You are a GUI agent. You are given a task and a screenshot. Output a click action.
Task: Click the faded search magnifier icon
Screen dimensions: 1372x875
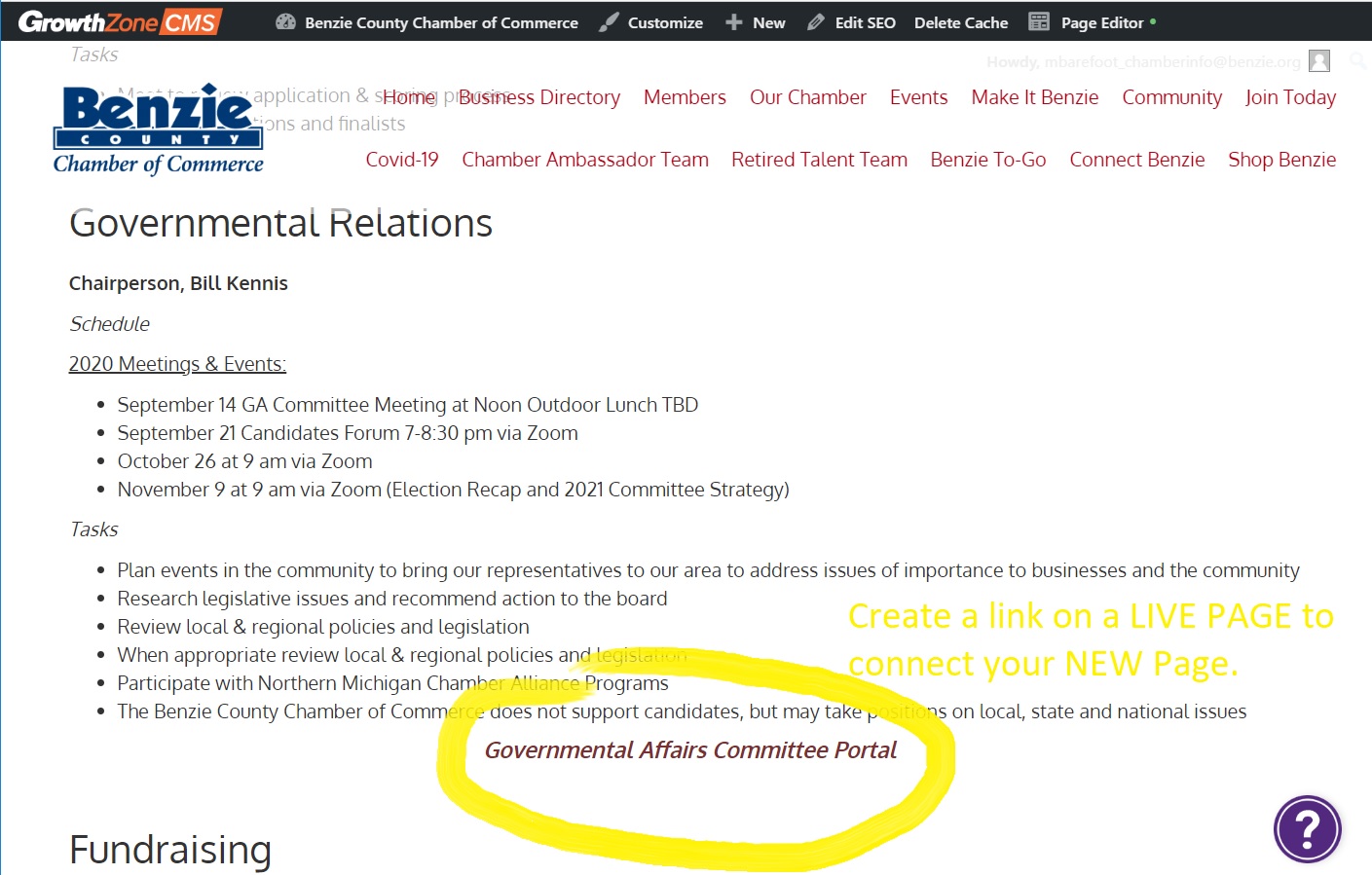pyautogui.click(x=1357, y=61)
